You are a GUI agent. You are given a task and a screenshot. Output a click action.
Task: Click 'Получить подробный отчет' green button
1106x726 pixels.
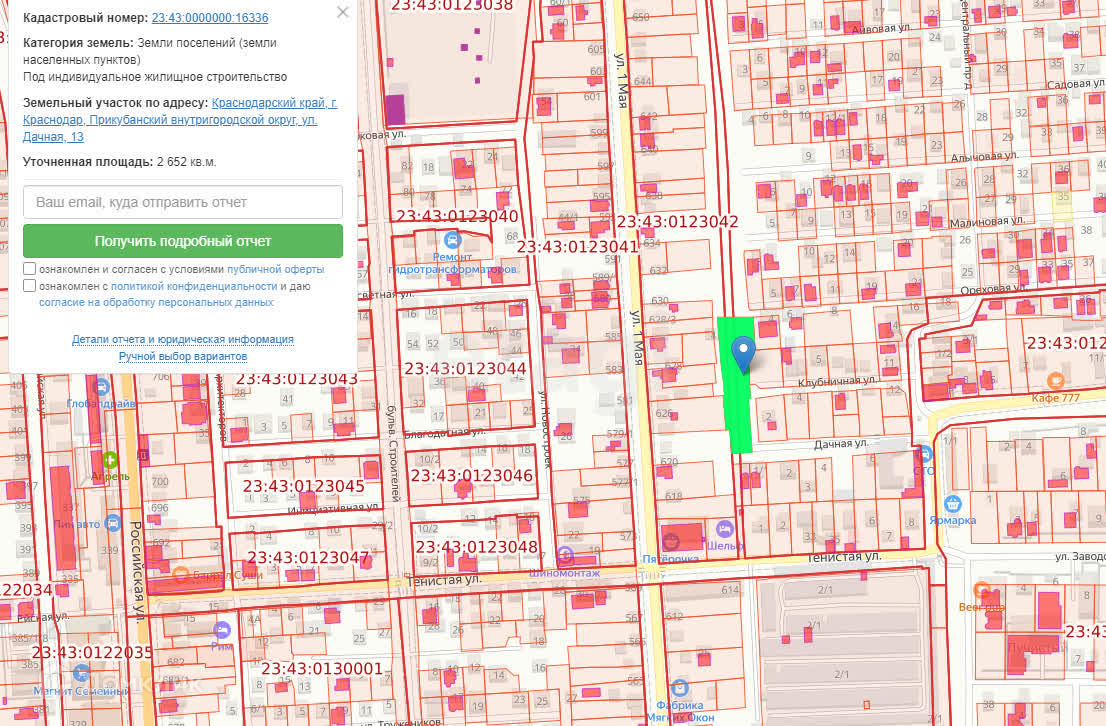point(183,241)
